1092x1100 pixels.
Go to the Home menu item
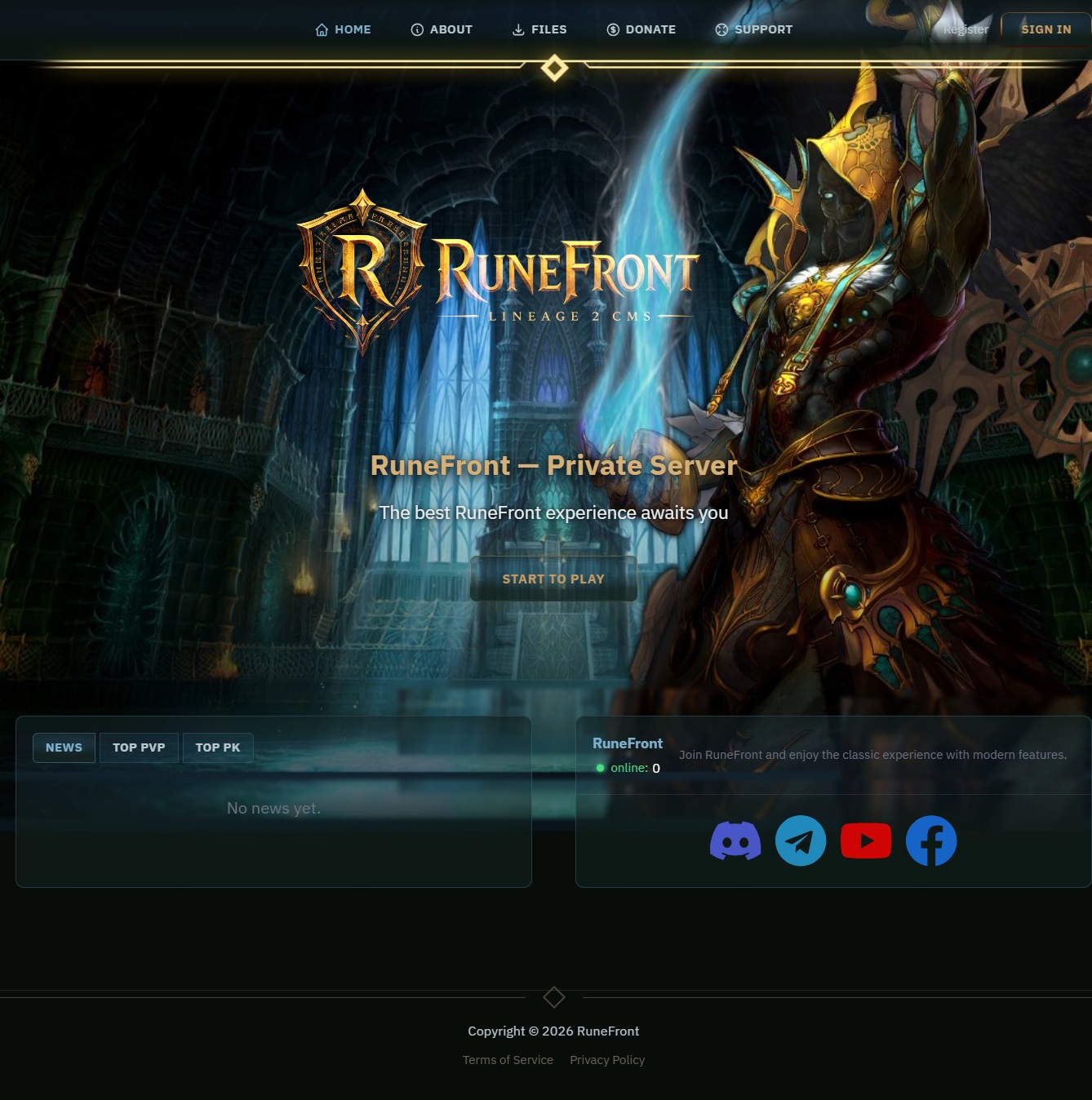point(343,29)
